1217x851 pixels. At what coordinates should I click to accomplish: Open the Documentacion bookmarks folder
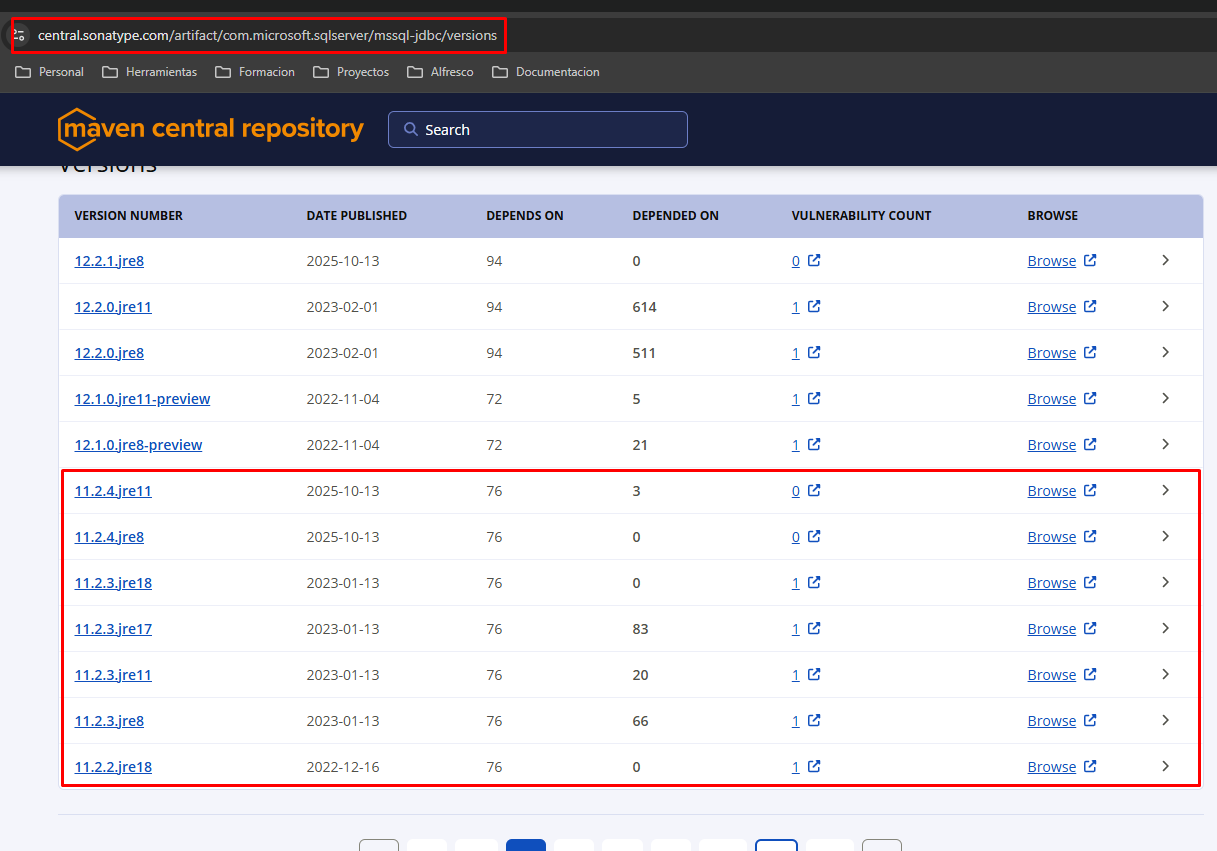point(546,72)
